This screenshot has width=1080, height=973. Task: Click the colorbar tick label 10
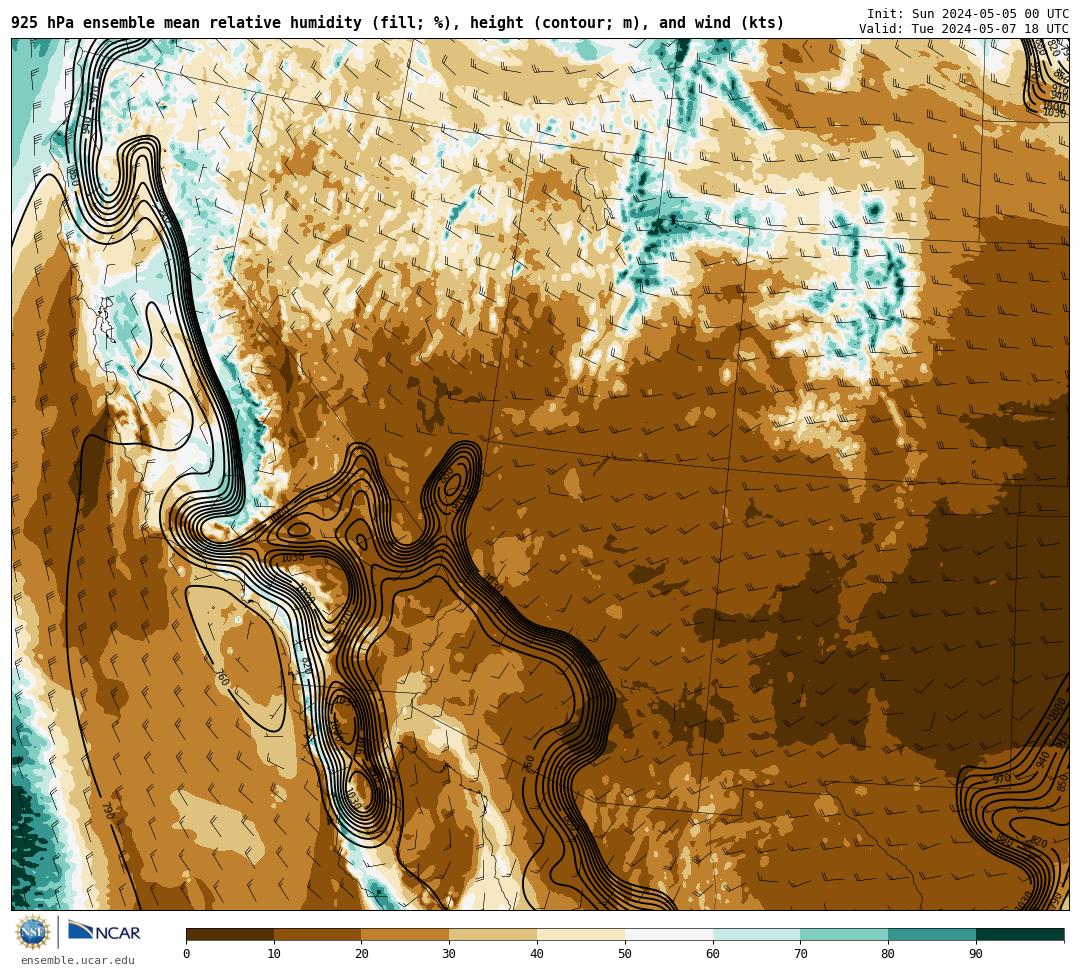[274, 954]
